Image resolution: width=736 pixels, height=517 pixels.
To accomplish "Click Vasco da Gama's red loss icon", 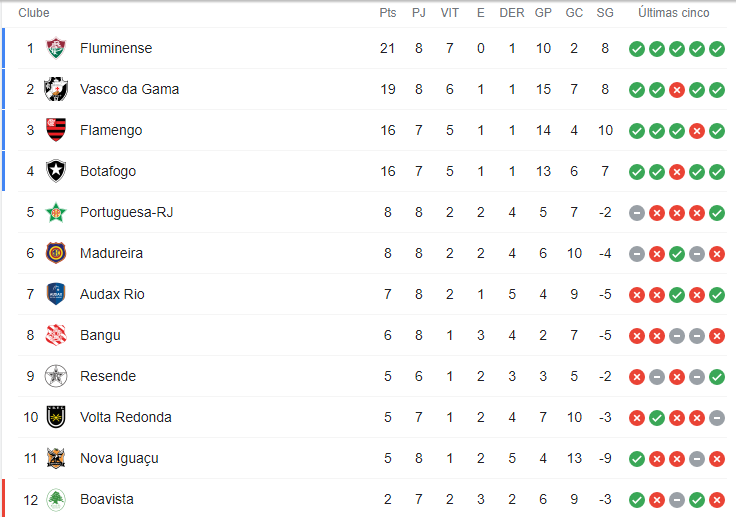I will click(676, 90).
